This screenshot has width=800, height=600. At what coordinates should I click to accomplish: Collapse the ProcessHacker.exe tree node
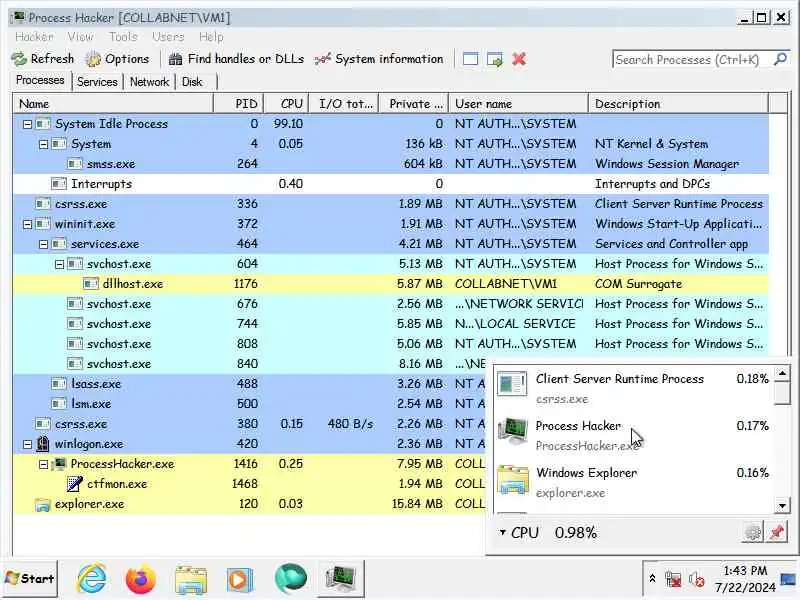click(43, 464)
